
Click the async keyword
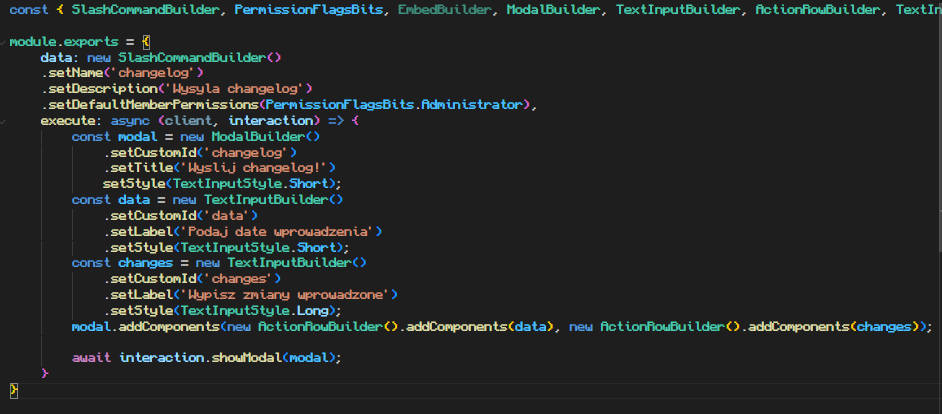(130, 120)
